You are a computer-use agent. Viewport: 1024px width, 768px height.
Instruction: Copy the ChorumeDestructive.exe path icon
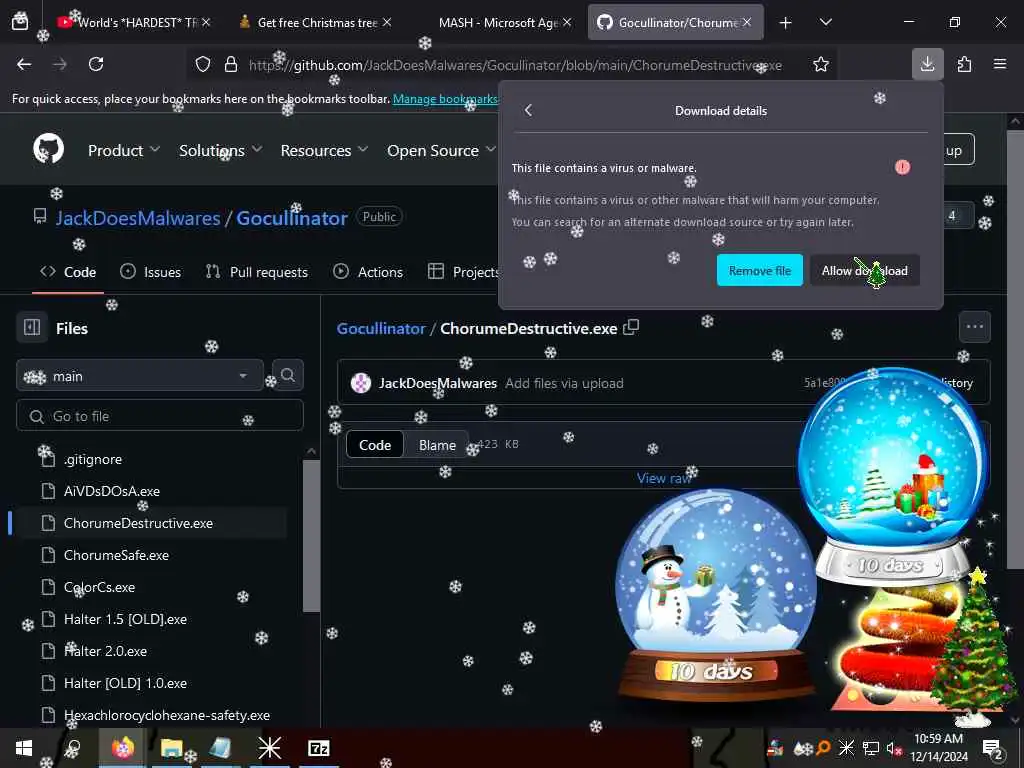click(x=631, y=328)
